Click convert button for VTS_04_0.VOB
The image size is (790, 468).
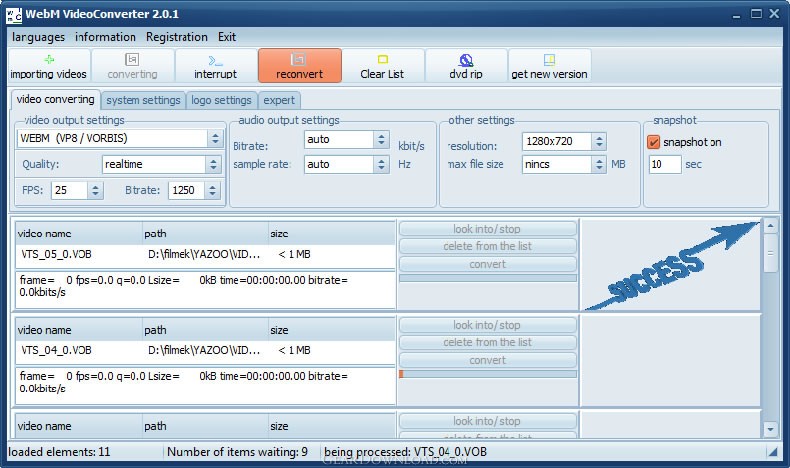pyautogui.click(x=488, y=361)
